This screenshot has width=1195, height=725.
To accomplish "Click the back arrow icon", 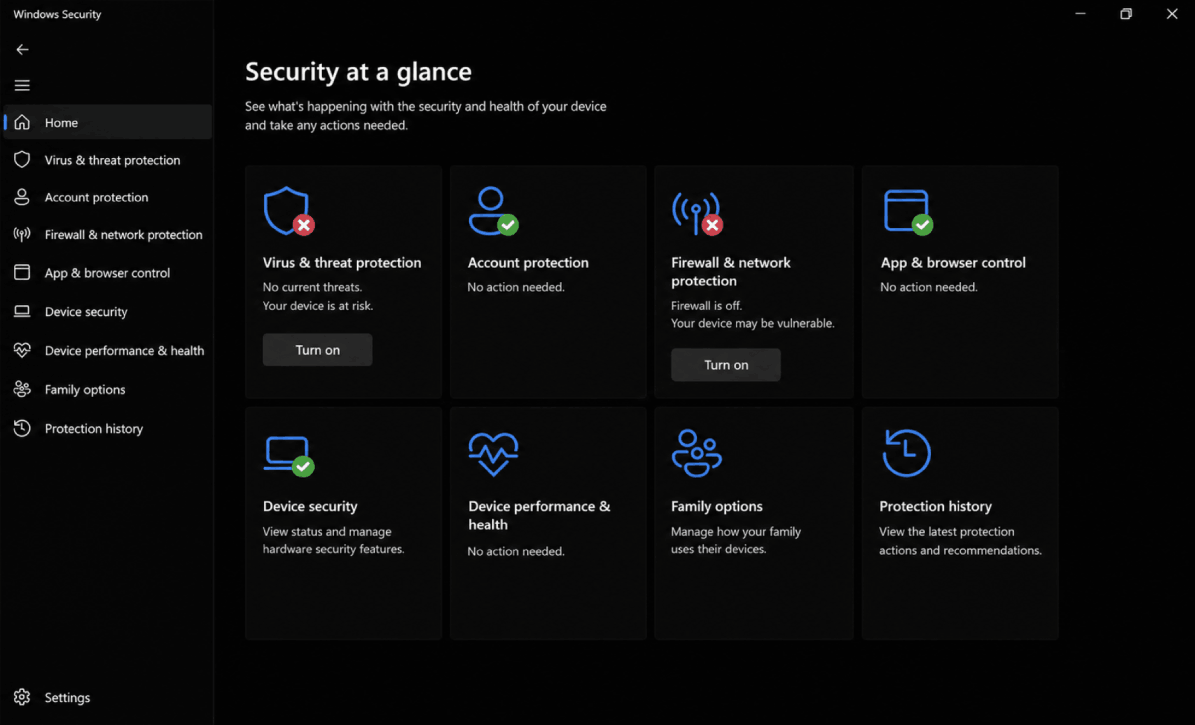I will coord(22,50).
